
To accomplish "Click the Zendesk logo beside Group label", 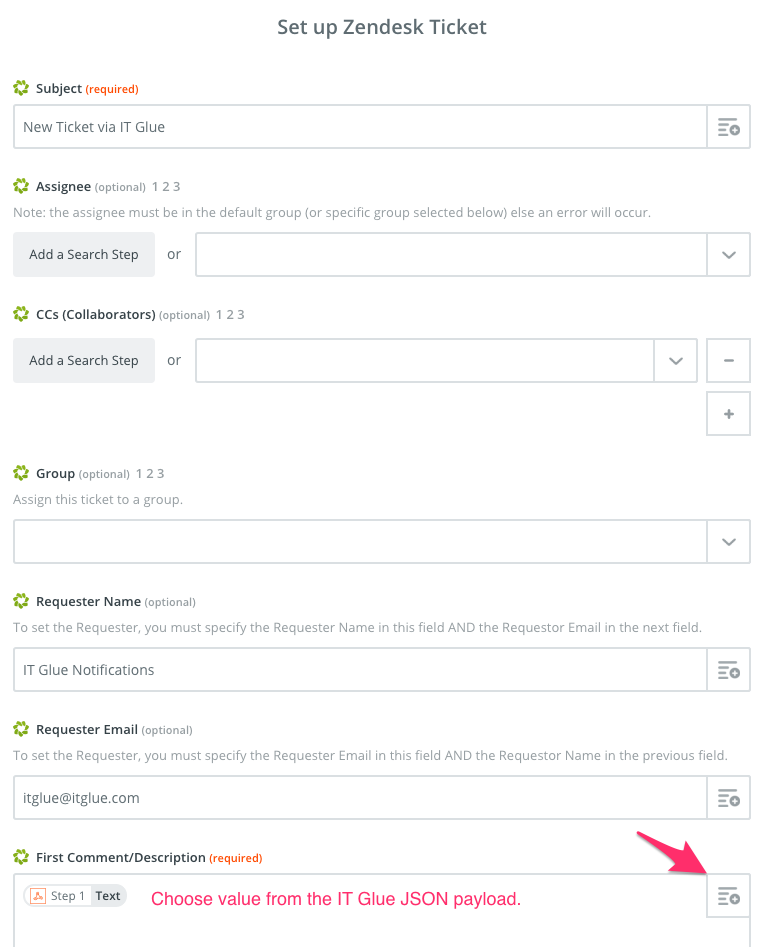I will pos(21,473).
